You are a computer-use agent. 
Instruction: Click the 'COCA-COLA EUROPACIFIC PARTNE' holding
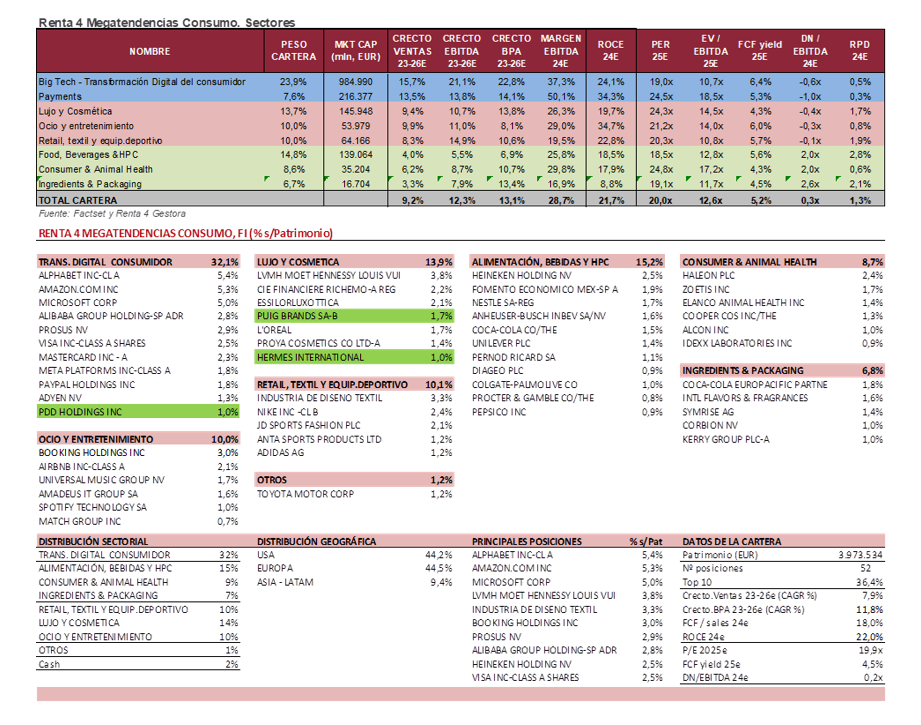[x=755, y=385]
